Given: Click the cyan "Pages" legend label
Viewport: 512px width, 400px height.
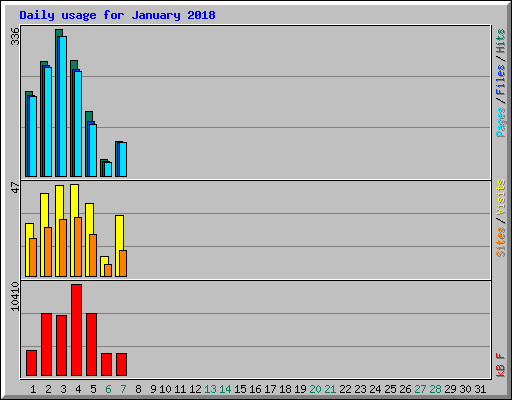Looking at the screenshot, I should [501, 122].
